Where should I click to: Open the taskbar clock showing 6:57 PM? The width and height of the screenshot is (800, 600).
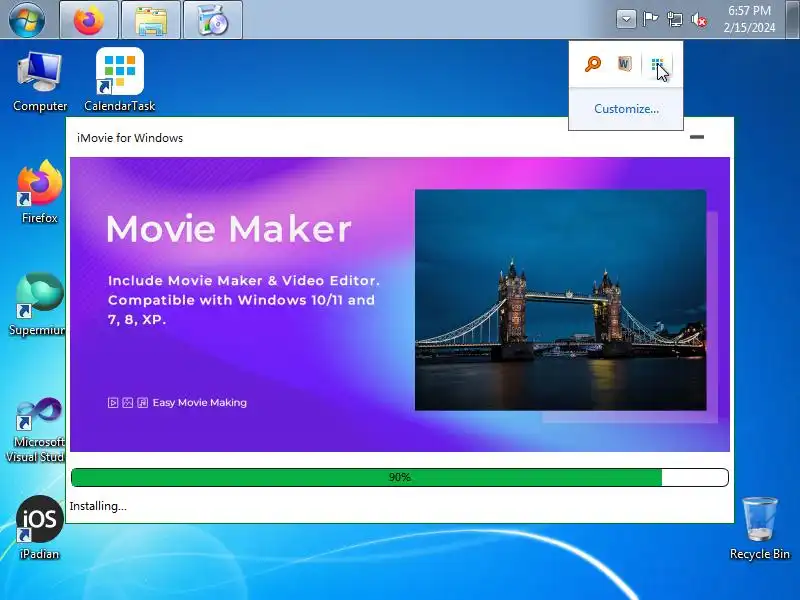749,19
